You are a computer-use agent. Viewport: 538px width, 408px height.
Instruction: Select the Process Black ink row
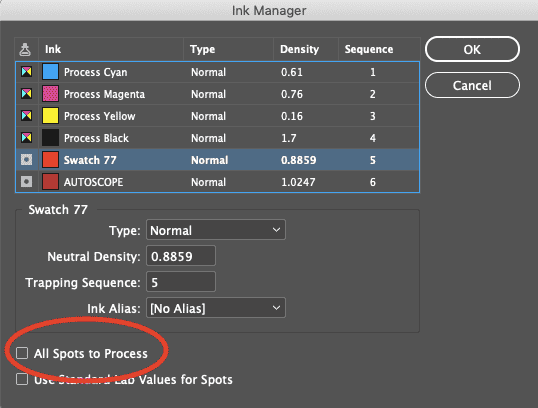point(218,138)
